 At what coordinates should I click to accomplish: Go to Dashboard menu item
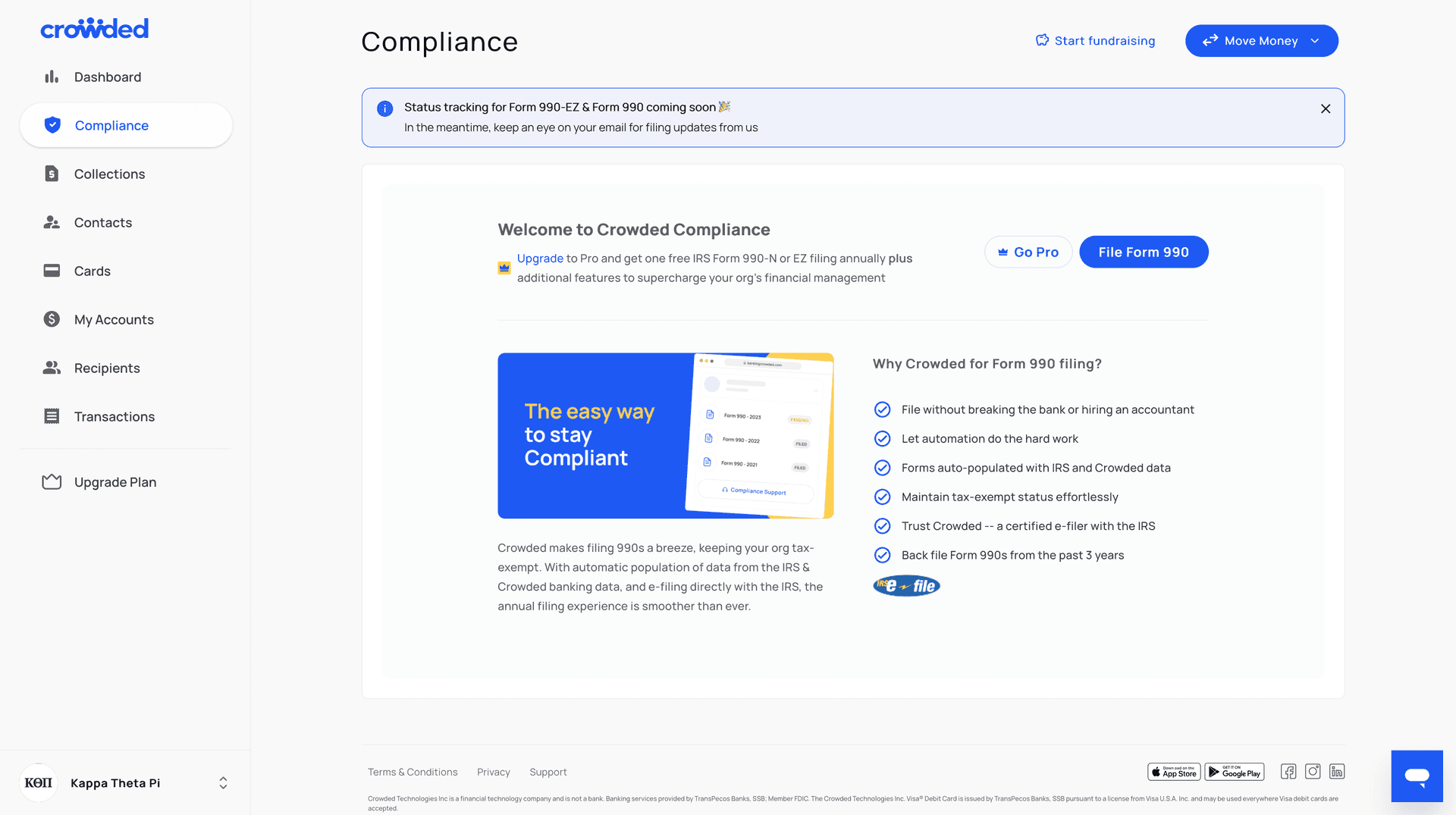click(126, 77)
